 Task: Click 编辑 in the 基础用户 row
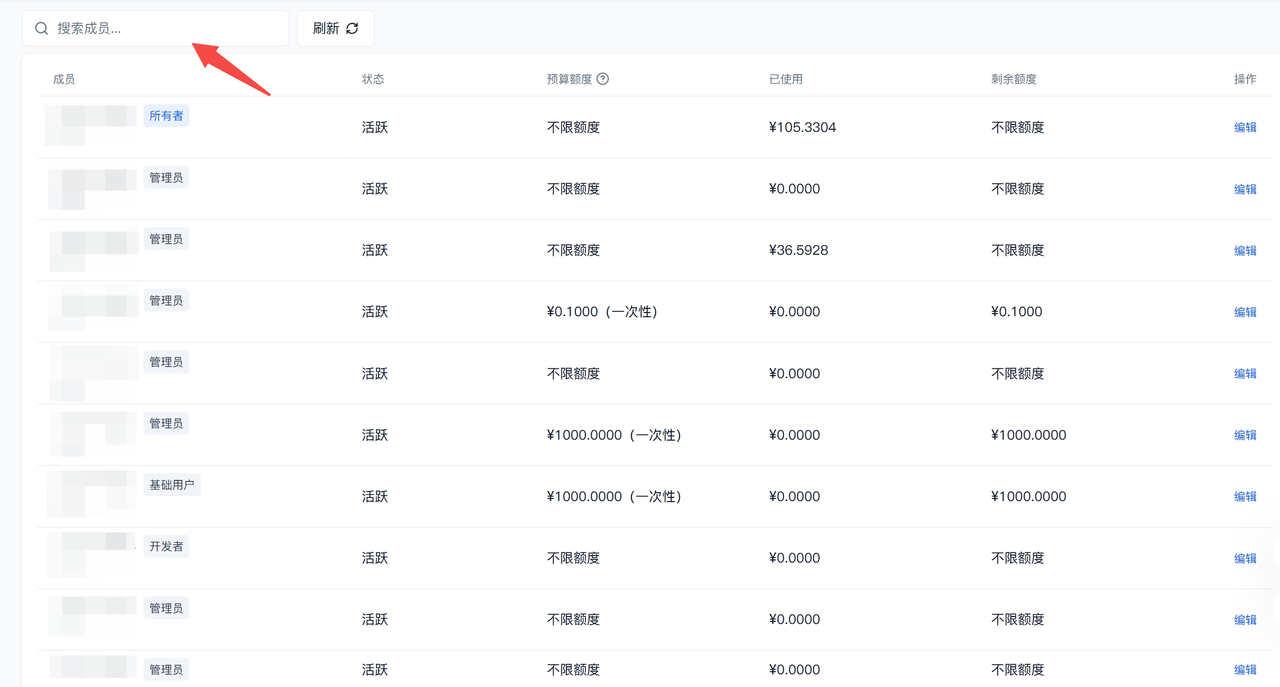point(1245,496)
